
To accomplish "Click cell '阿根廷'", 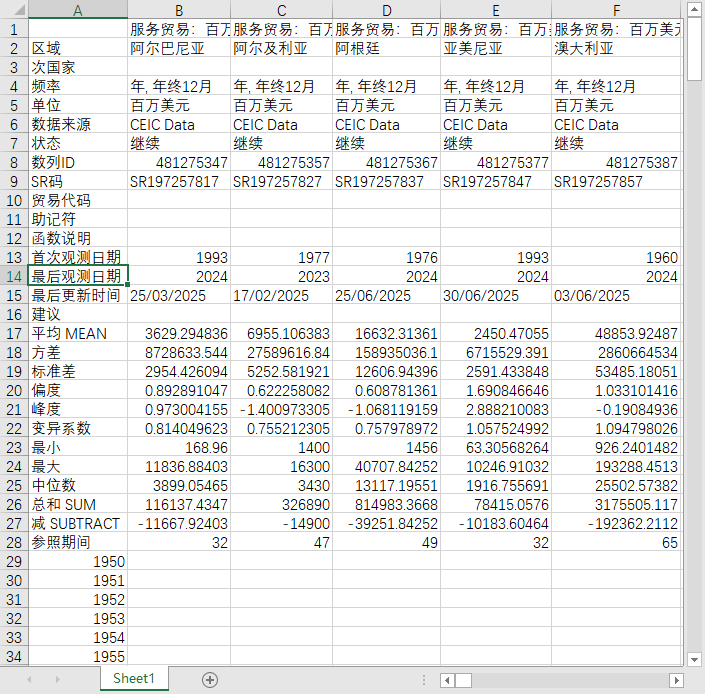I will 387,48.
